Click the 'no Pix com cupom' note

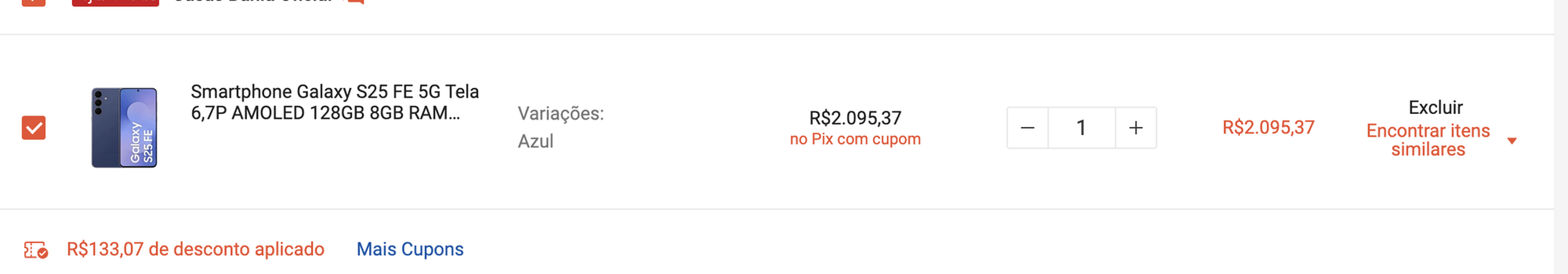[x=855, y=139]
